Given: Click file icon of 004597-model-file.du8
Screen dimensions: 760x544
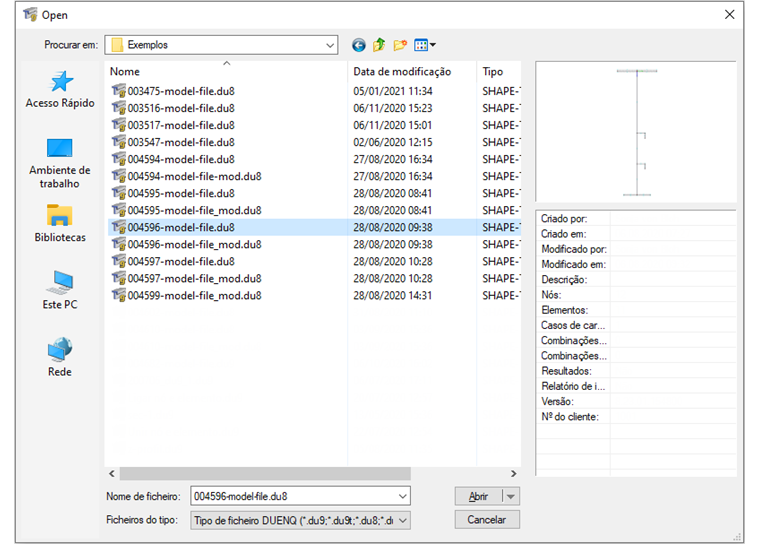Looking at the screenshot, I should coord(119,261).
